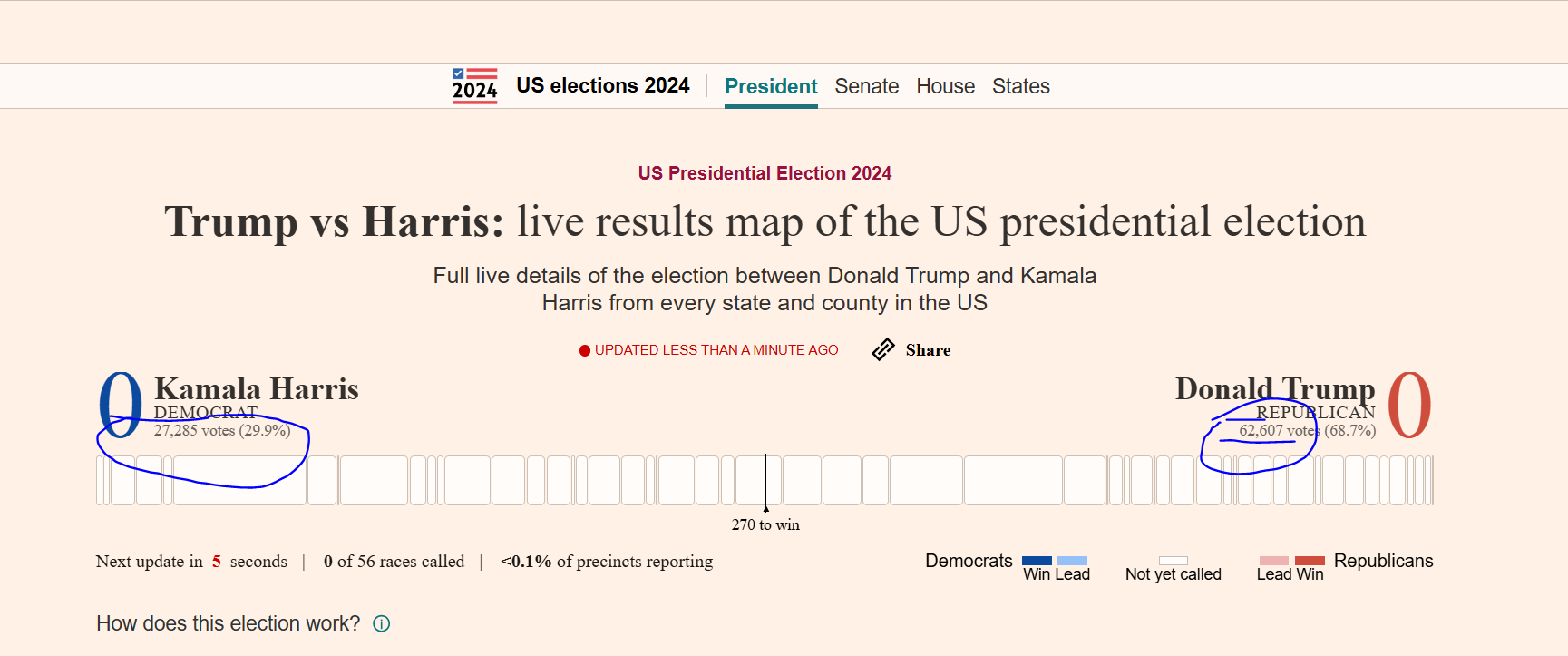The width and height of the screenshot is (1568, 656).
Task: Click the 2024 elections logo icon
Action: 474,86
